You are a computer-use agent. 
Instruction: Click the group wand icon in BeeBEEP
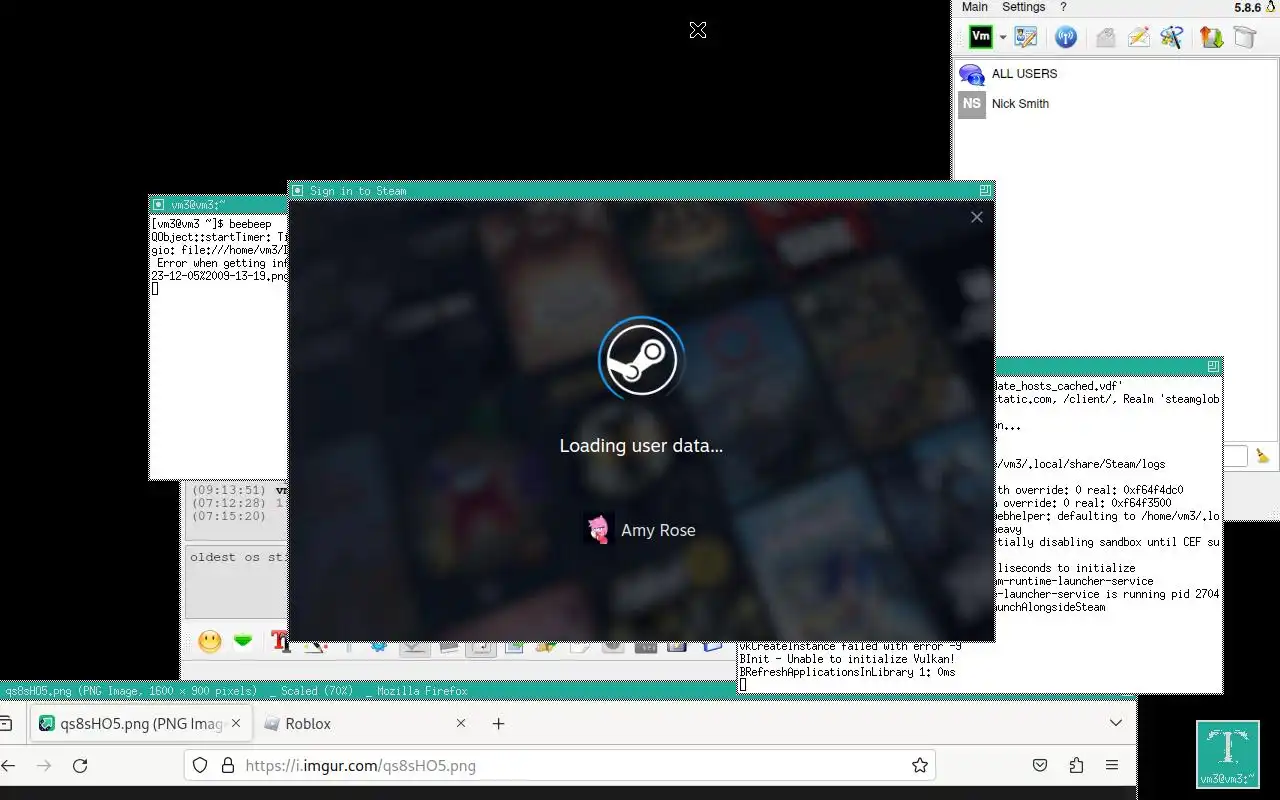click(x=1172, y=37)
